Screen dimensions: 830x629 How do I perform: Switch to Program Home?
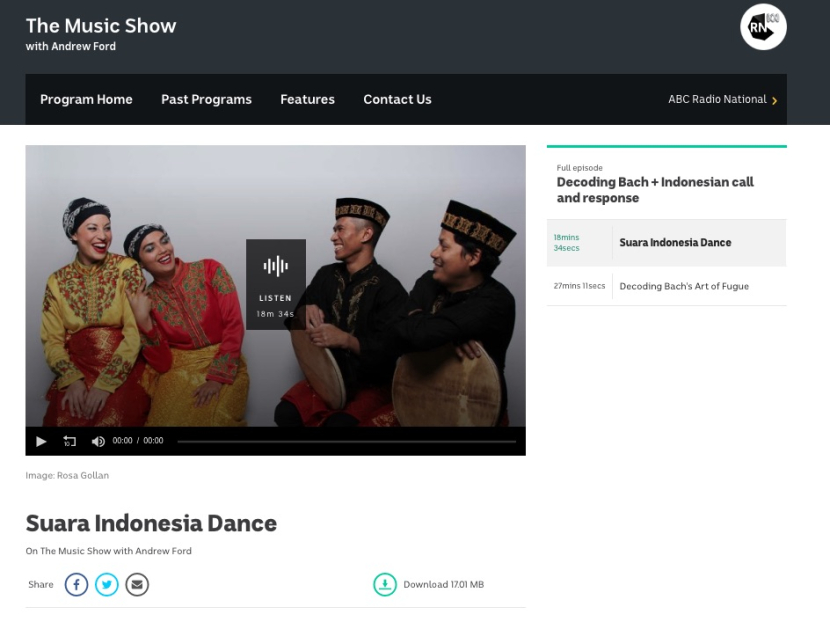click(x=86, y=99)
